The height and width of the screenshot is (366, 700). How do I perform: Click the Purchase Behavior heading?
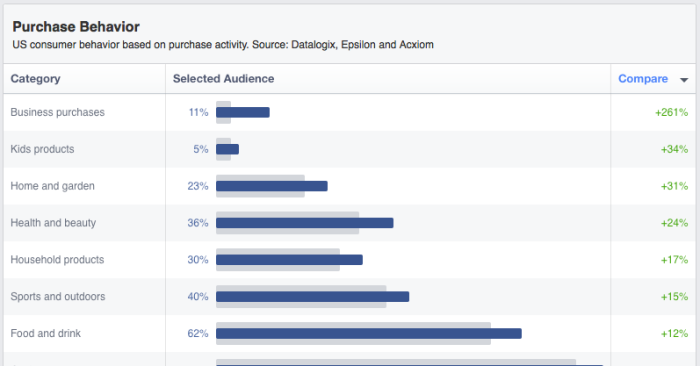point(76,27)
